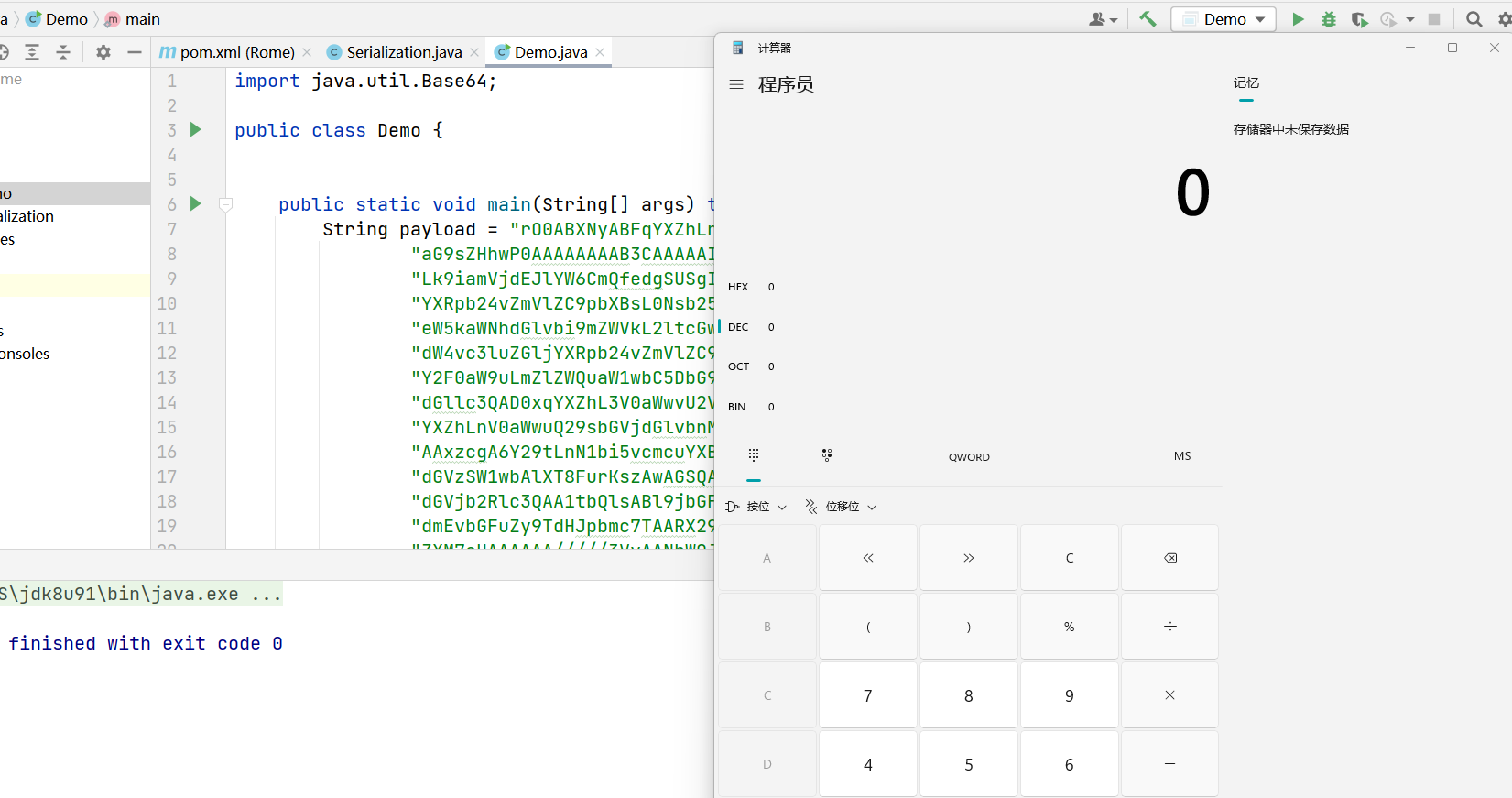
Task: Click the left shift << calculator key
Action: [868, 558]
